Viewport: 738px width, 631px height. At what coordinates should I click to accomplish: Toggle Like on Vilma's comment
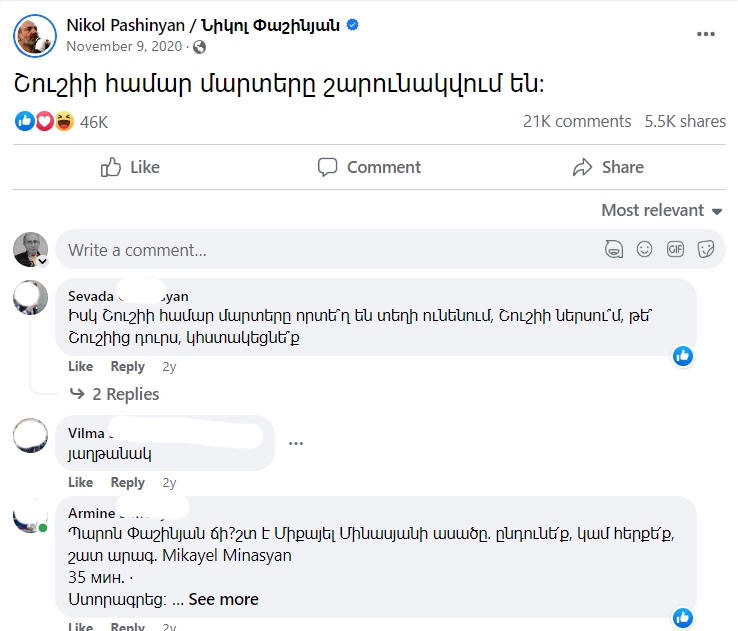[80, 482]
